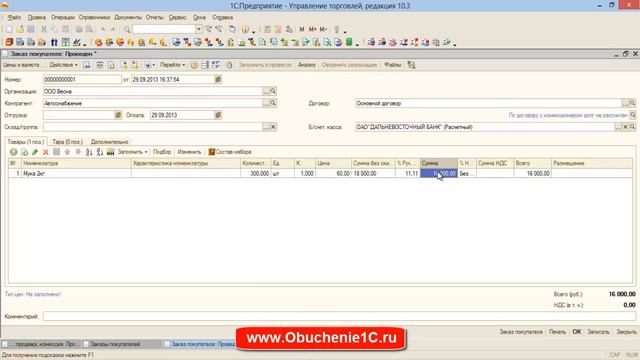Move goods row up with arrow icon
This screenshot has height=360, width=640.
point(67,152)
